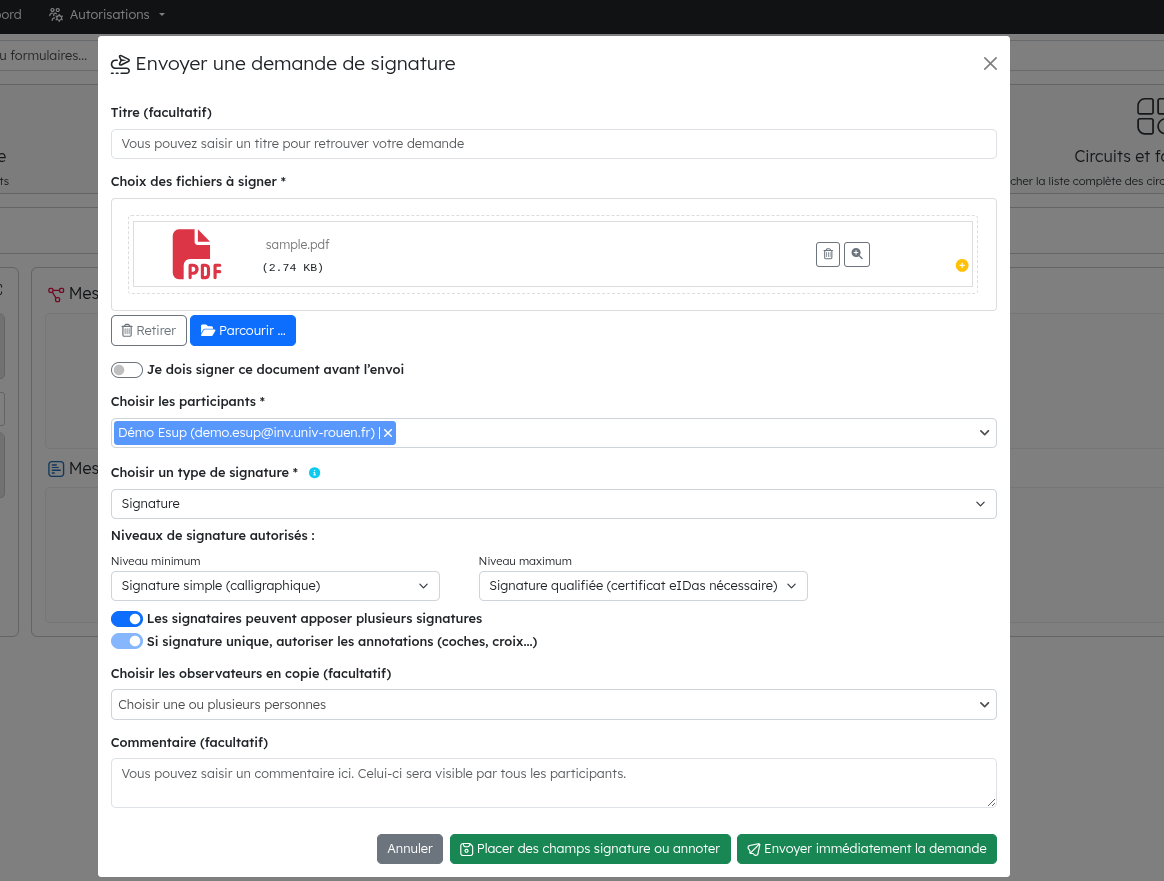Click the signature request header icon
The height and width of the screenshot is (881, 1164).
[120, 64]
